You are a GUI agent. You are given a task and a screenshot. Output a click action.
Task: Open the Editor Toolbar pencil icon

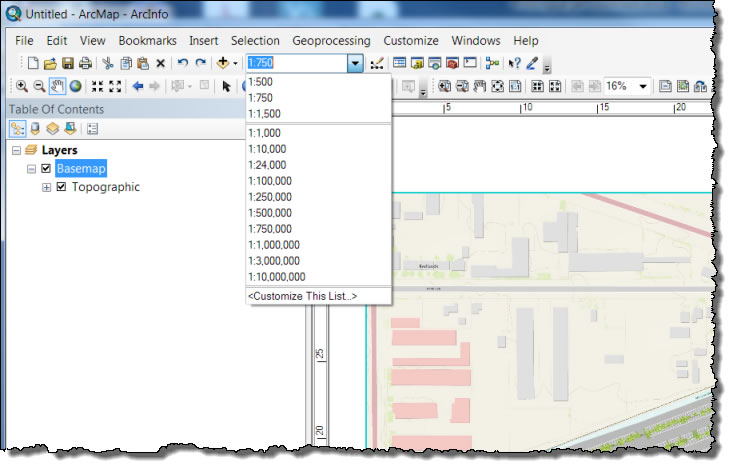377,63
